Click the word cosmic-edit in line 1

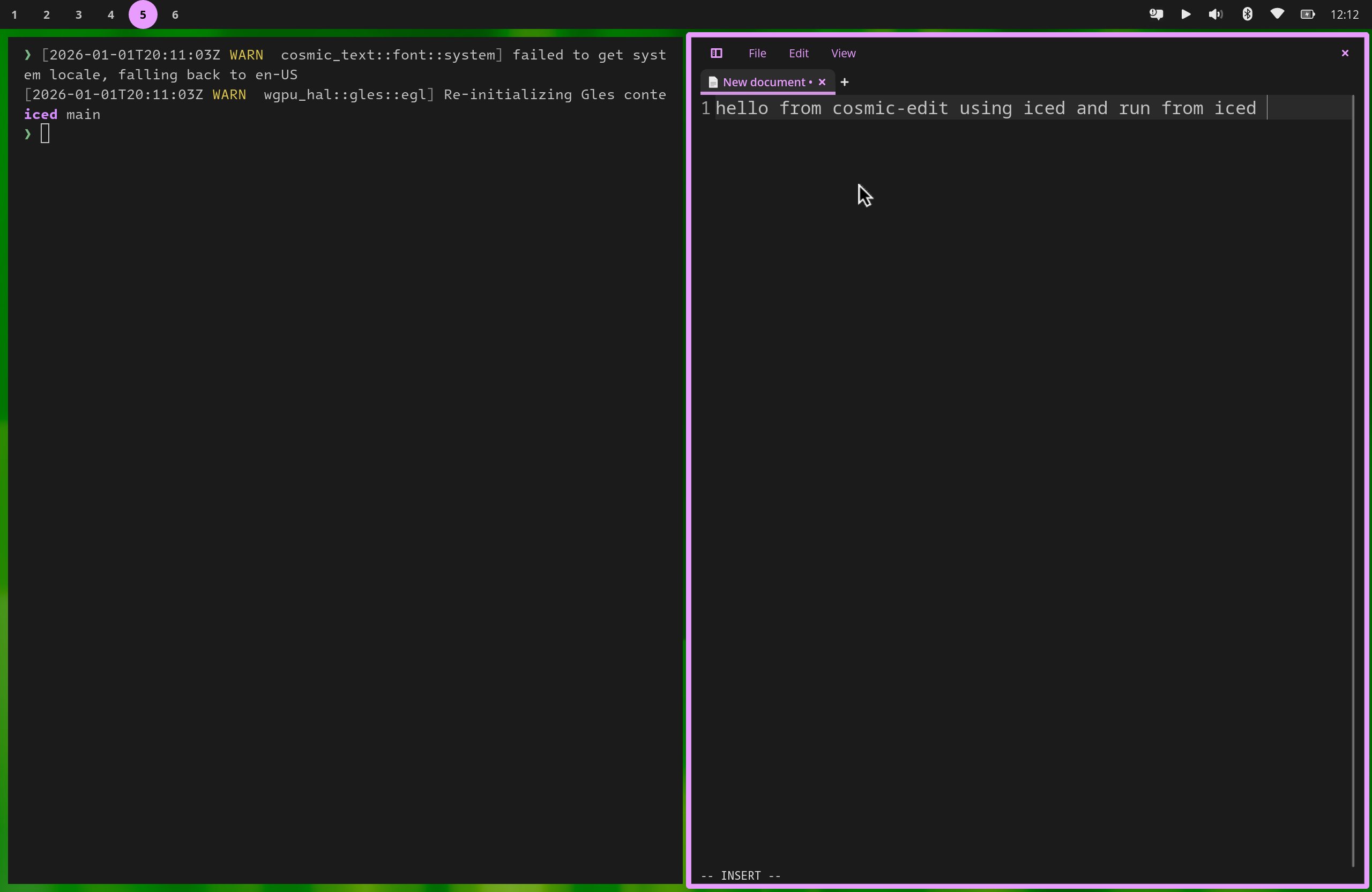point(890,108)
